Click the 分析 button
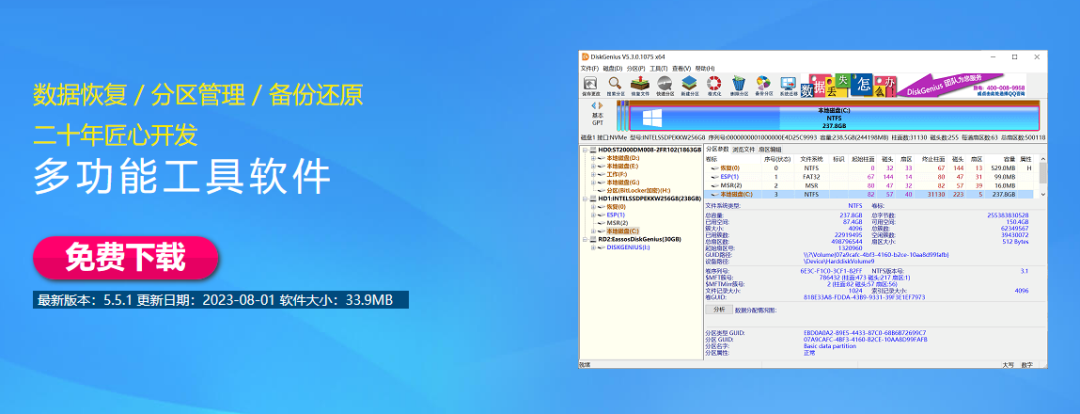The image size is (1080, 414). tap(718, 311)
